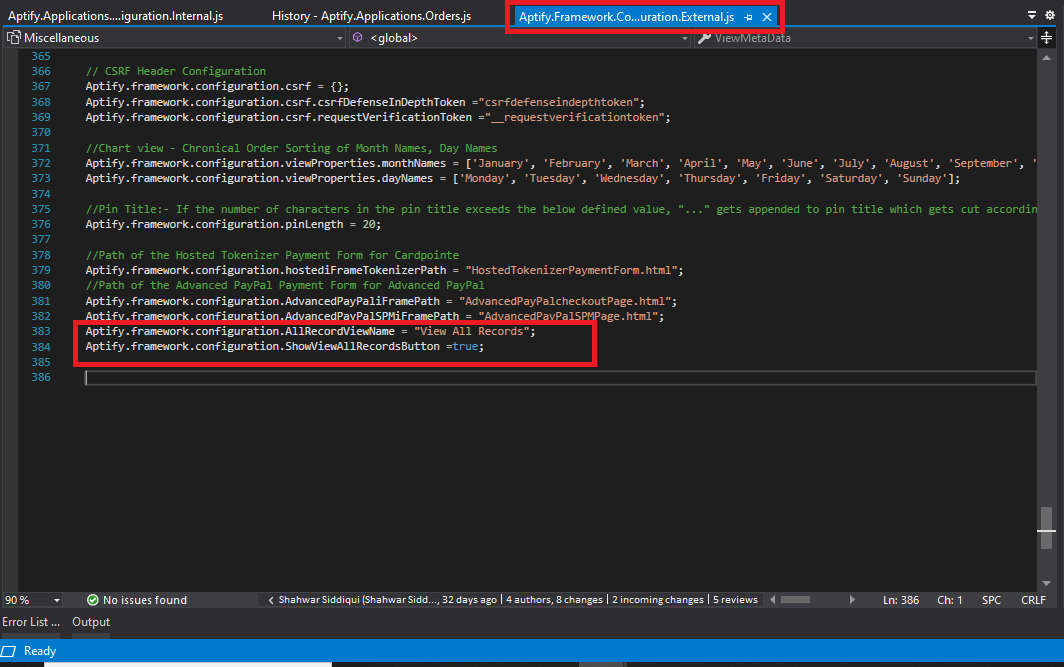Open the tab overflow list arrow
This screenshot has width=1064, height=667.
pos(1031,15)
